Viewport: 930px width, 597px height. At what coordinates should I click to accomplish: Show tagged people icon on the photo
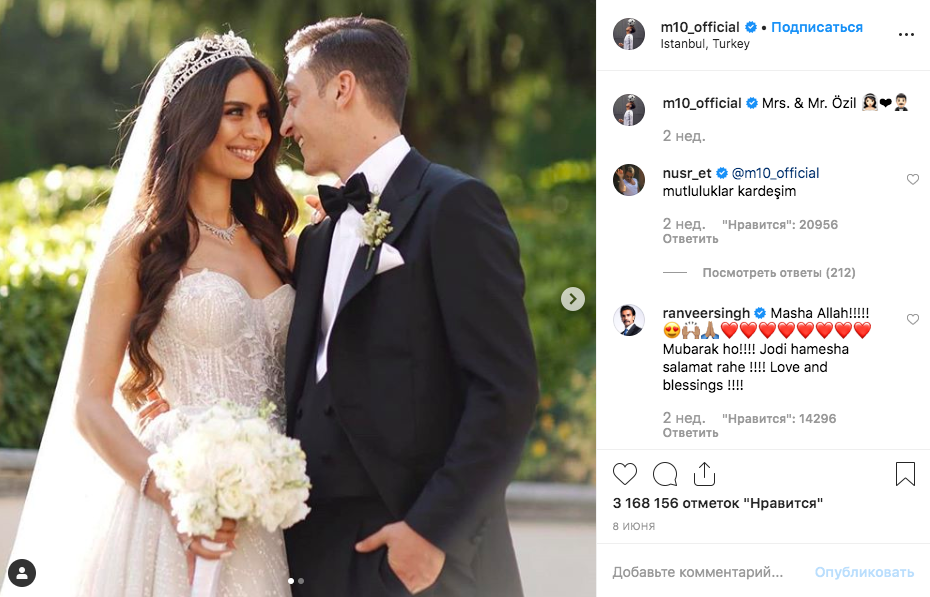pyautogui.click(x=22, y=573)
